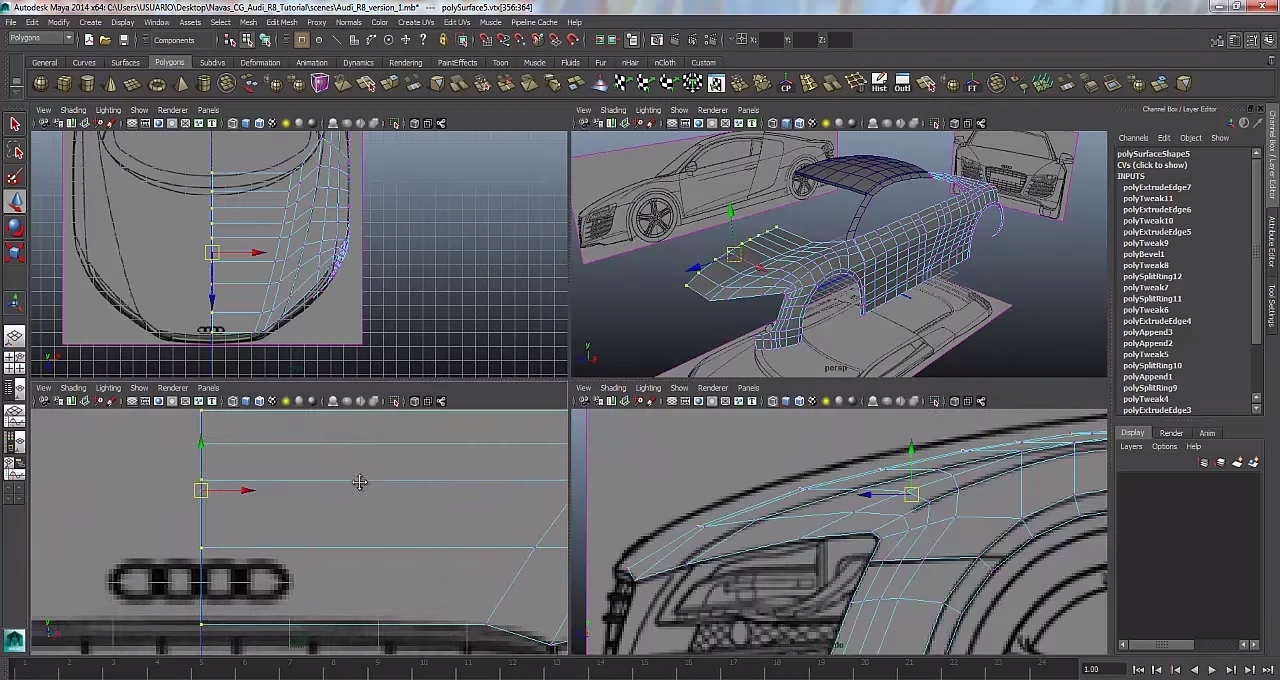1280x680 pixels.
Task: Click the CP center pivot shelf icon
Action: click(x=786, y=84)
